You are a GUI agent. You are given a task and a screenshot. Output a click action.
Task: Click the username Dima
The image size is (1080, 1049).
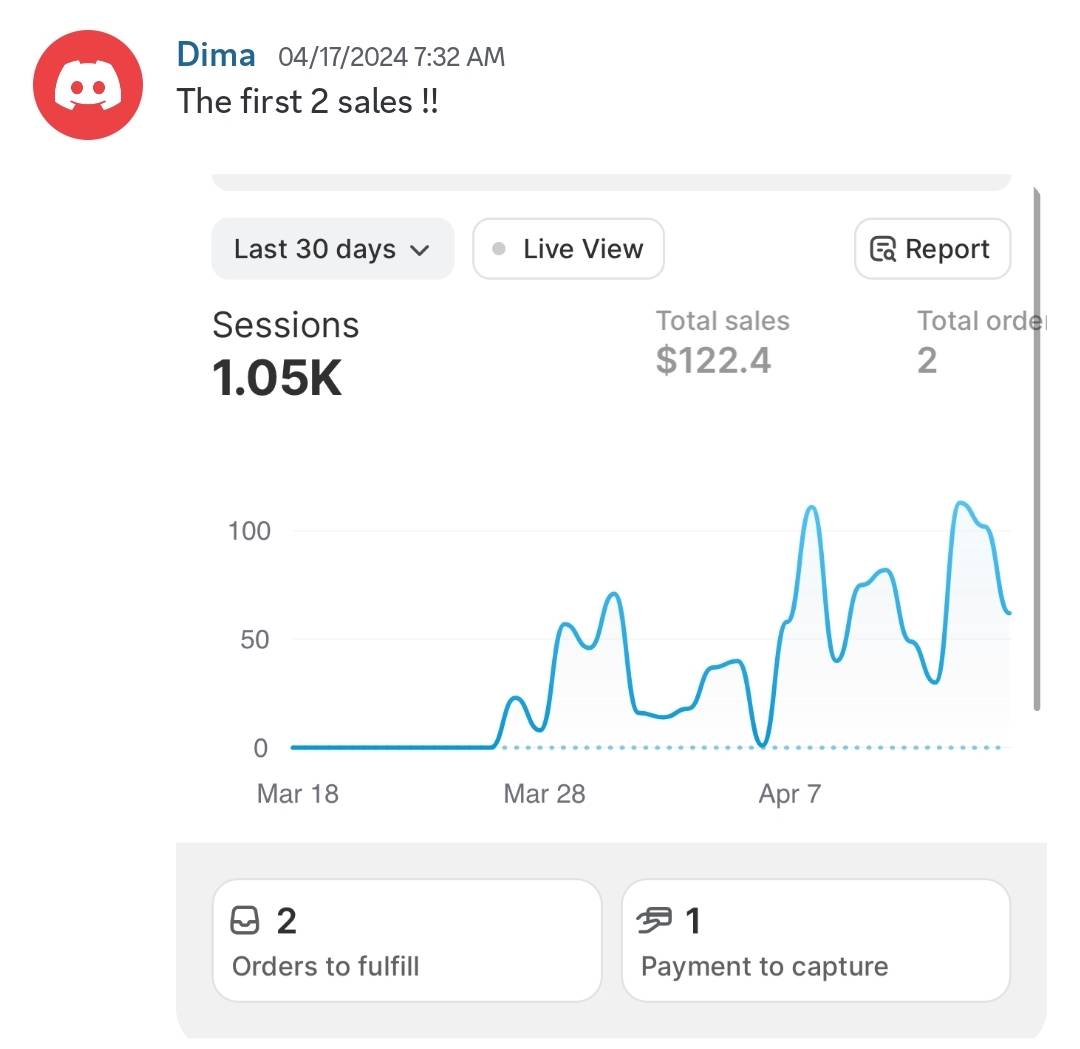coord(216,55)
